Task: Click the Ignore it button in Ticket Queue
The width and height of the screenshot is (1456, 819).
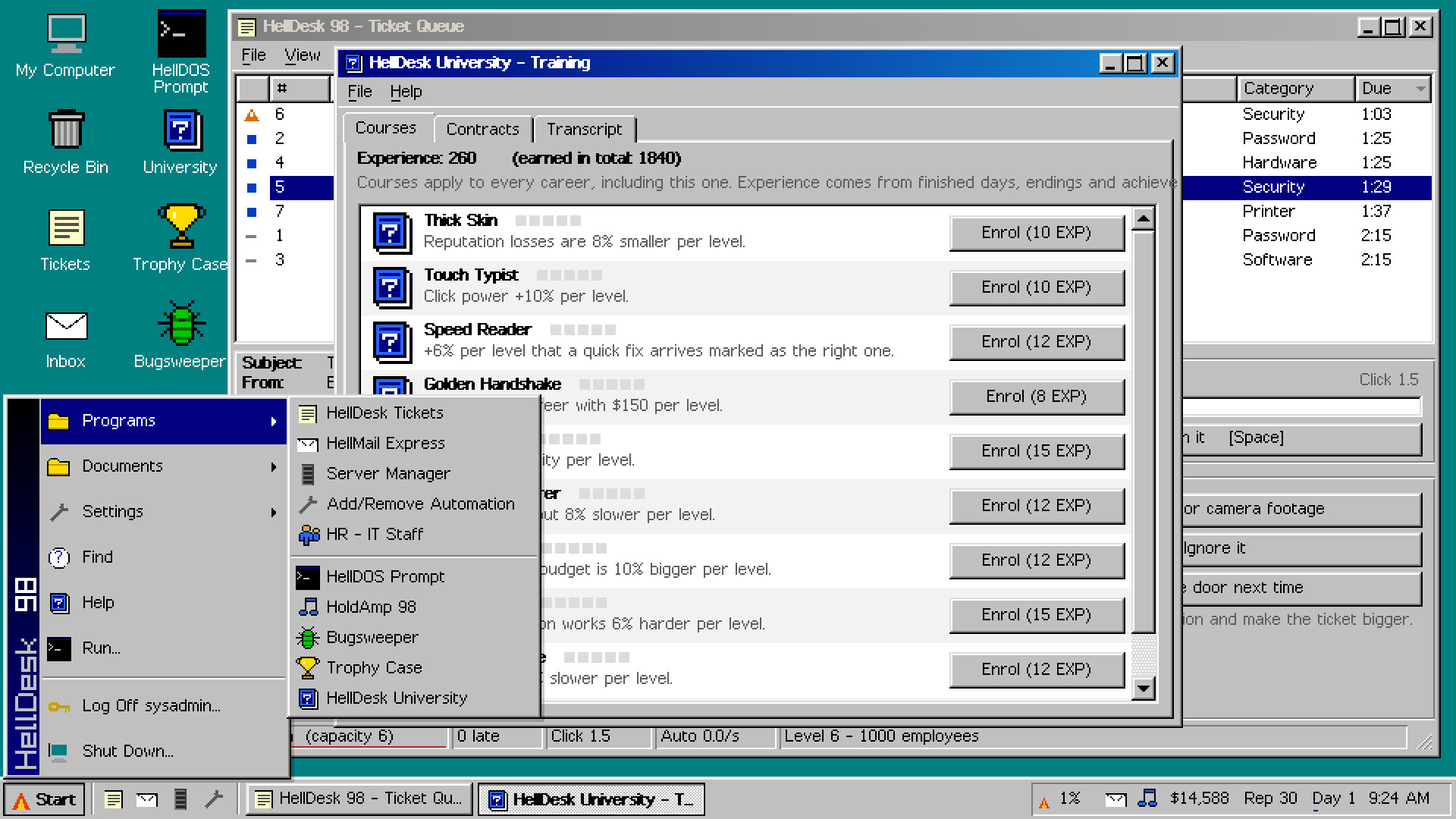Action: point(1301,548)
